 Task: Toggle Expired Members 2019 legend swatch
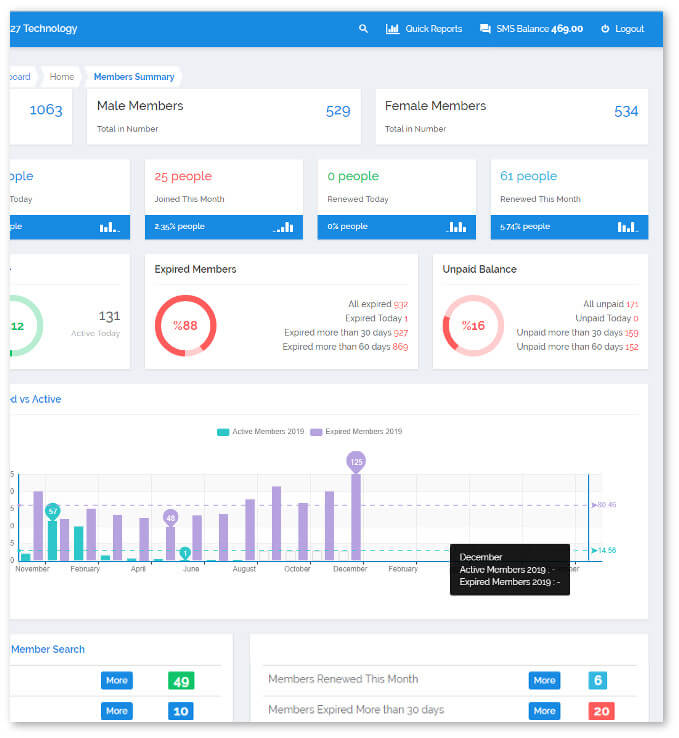point(316,432)
